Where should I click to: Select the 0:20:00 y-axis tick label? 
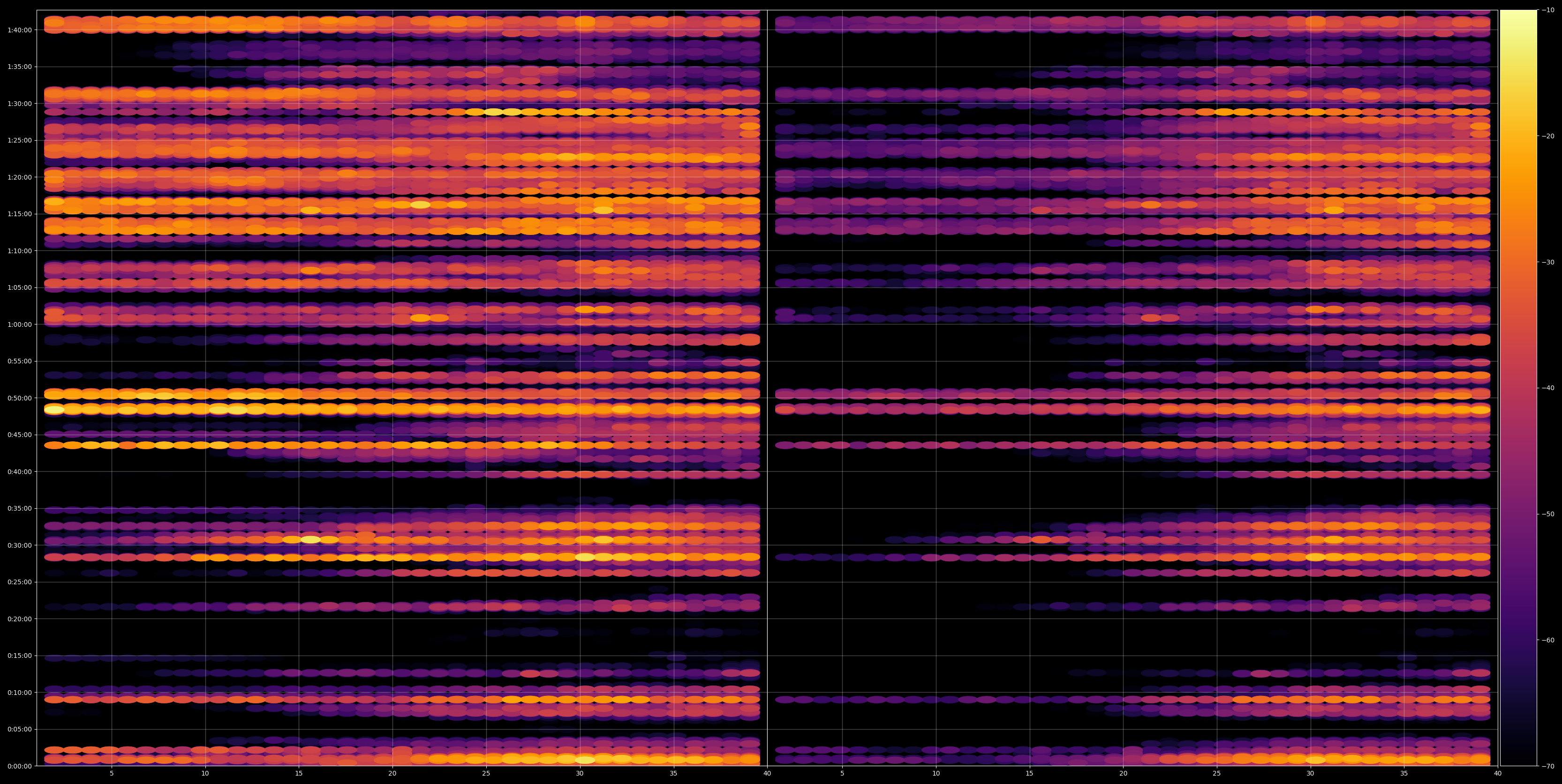click(x=20, y=619)
